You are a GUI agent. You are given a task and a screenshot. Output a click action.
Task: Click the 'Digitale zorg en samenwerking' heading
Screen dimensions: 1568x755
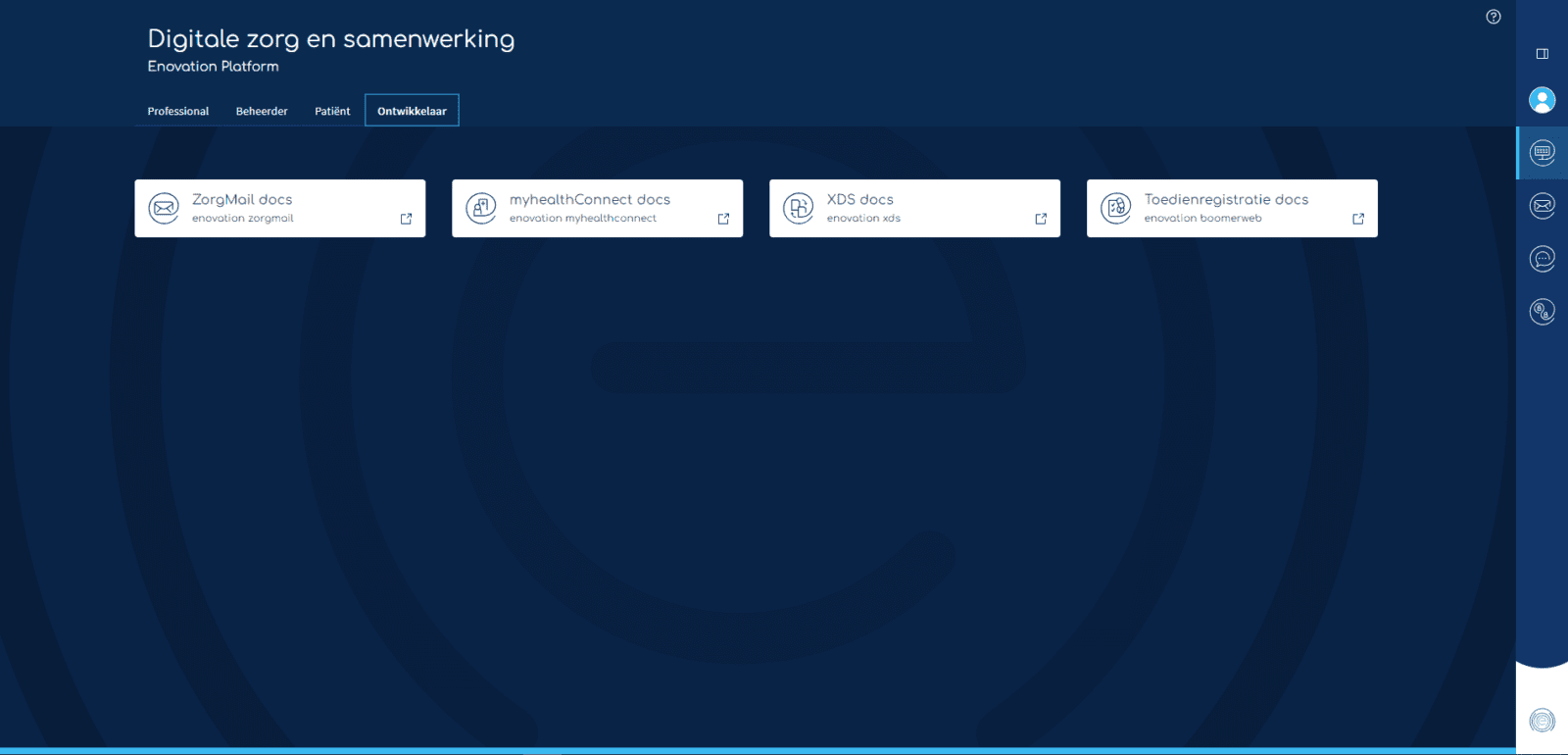[x=331, y=39]
